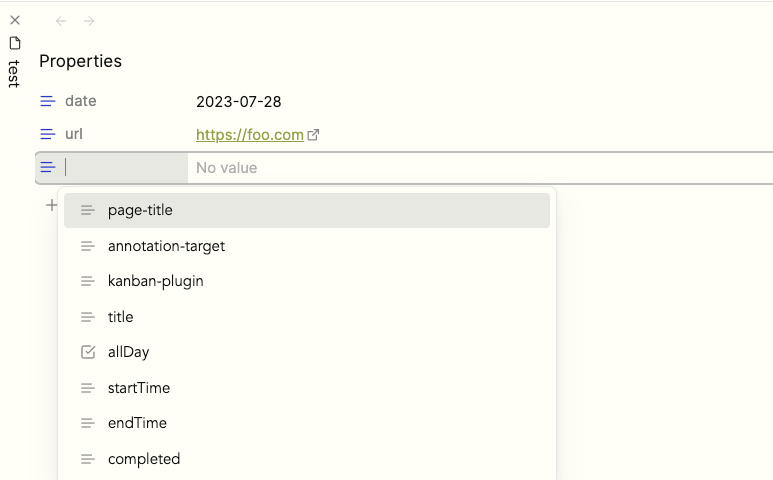Click the url property type icon

coord(48,134)
